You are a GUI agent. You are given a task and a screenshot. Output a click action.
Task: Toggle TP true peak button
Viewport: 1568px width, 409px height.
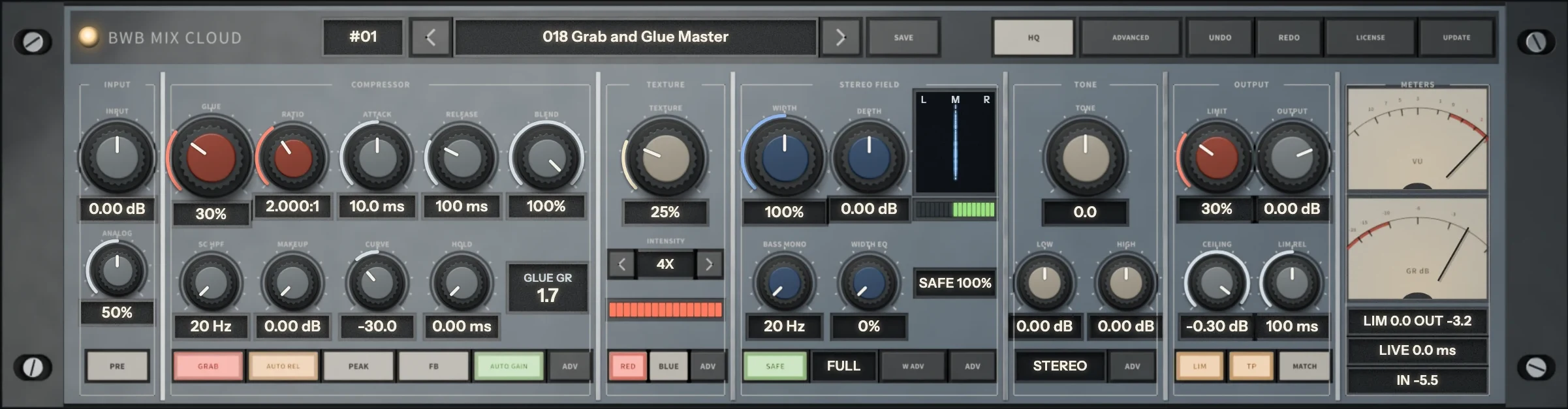point(1251,366)
